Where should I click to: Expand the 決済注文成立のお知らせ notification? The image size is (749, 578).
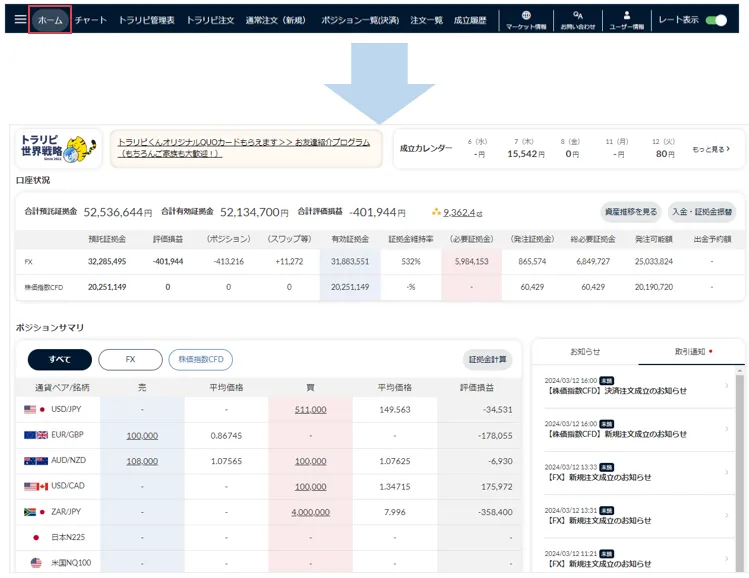[726, 387]
